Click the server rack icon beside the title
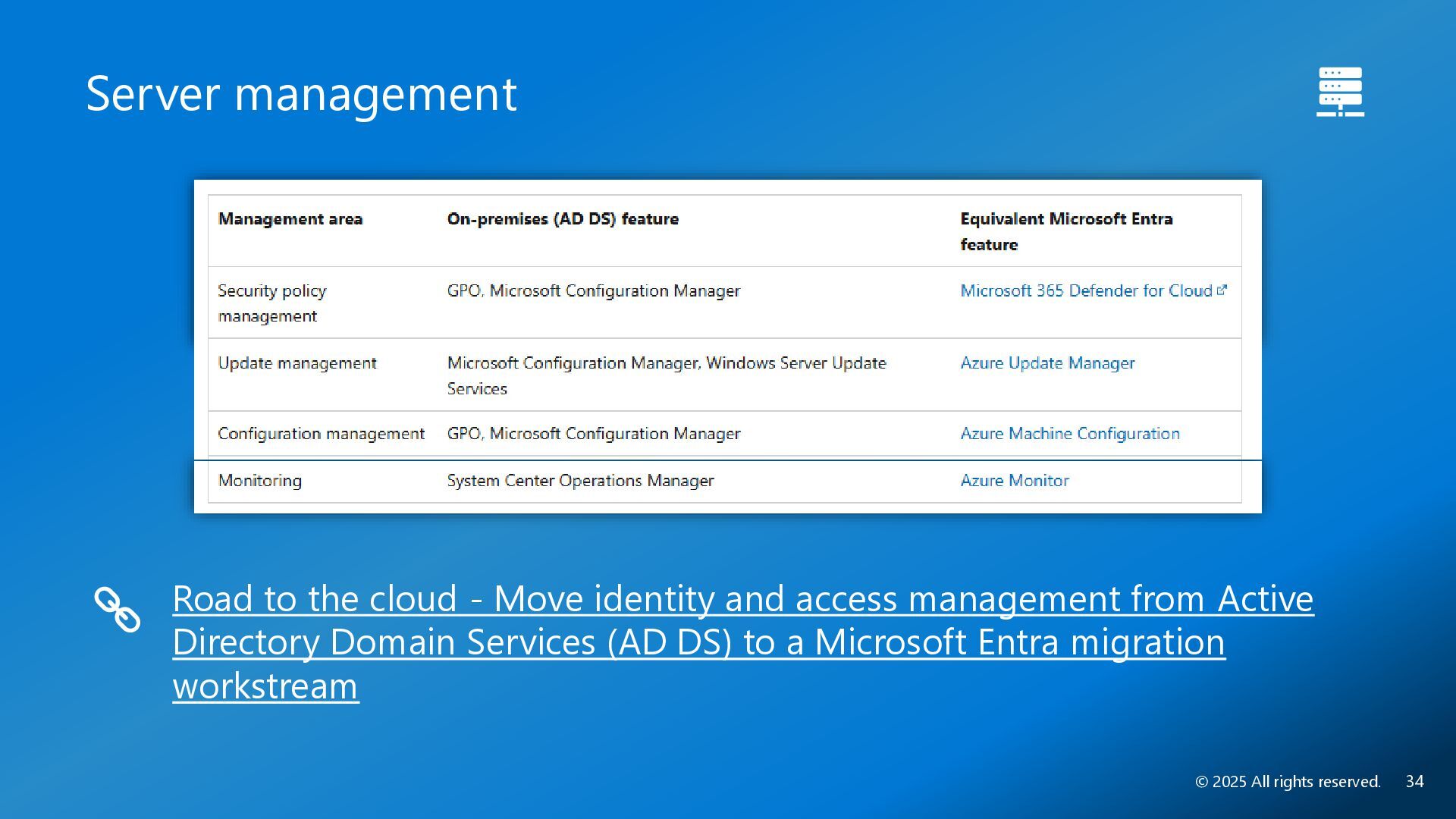 [x=1340, y=92]
